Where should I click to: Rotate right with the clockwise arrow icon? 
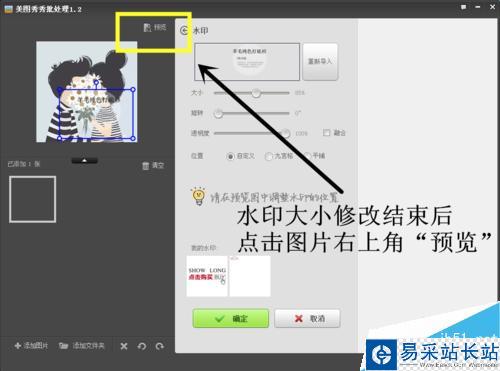click(x=160, y=346)
